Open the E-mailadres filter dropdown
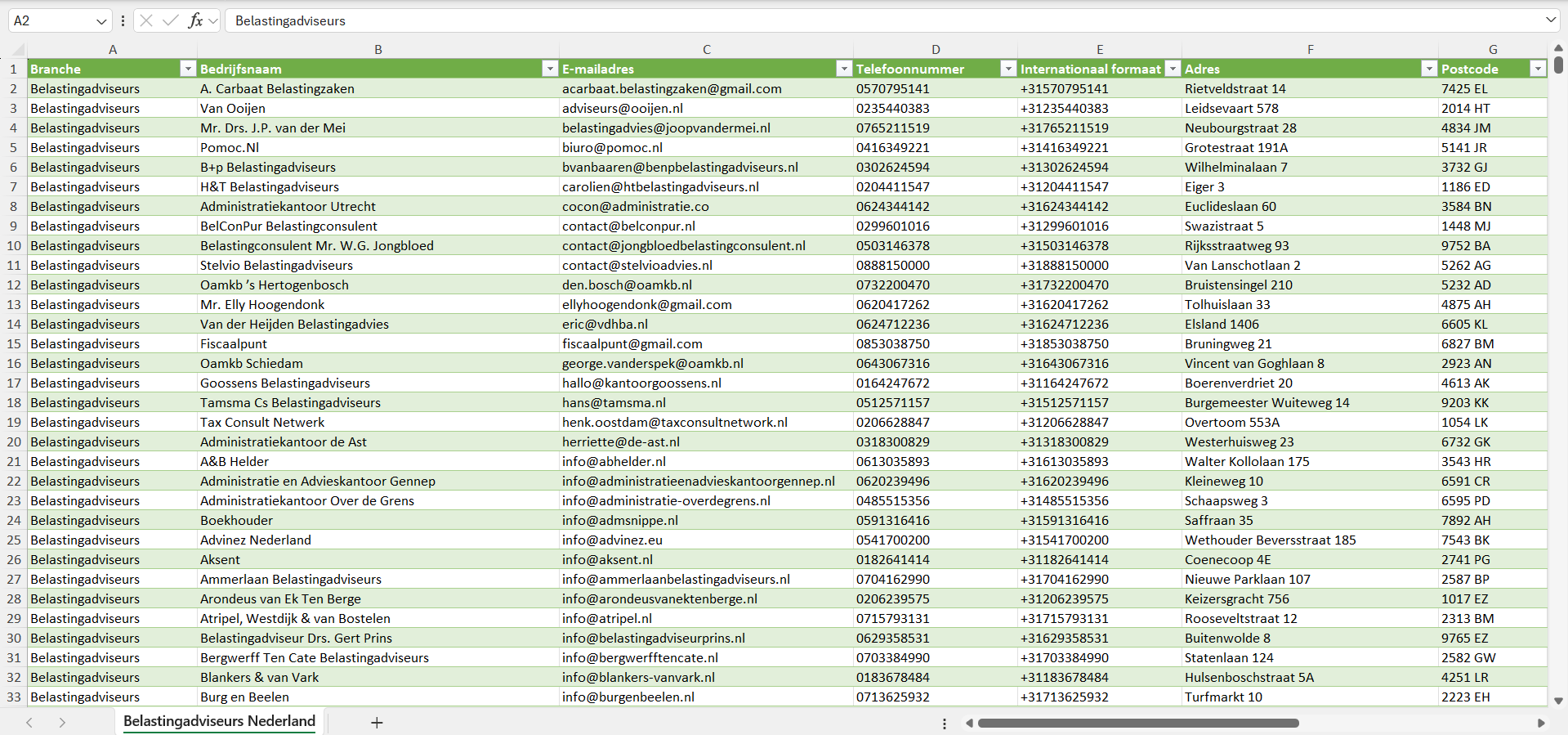 [x=844, y=69]
